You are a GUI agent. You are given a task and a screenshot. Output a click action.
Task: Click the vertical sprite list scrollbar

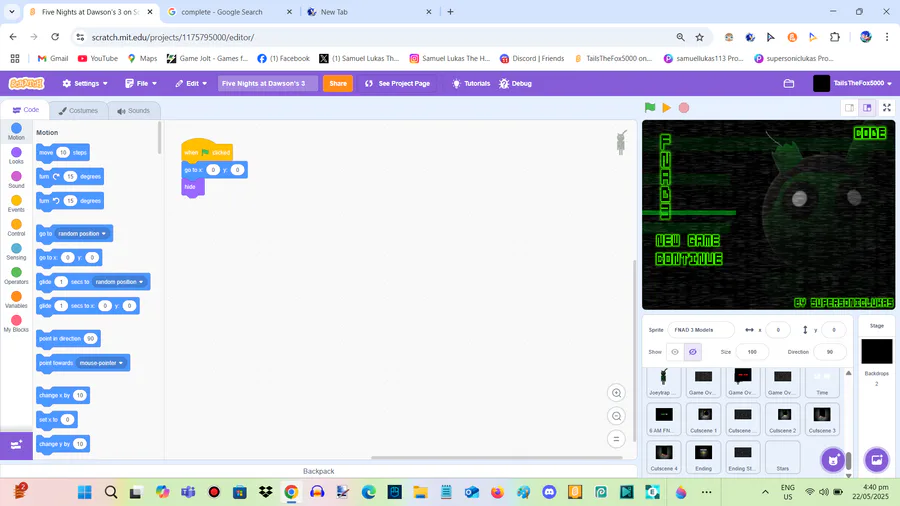pos(848,460)
